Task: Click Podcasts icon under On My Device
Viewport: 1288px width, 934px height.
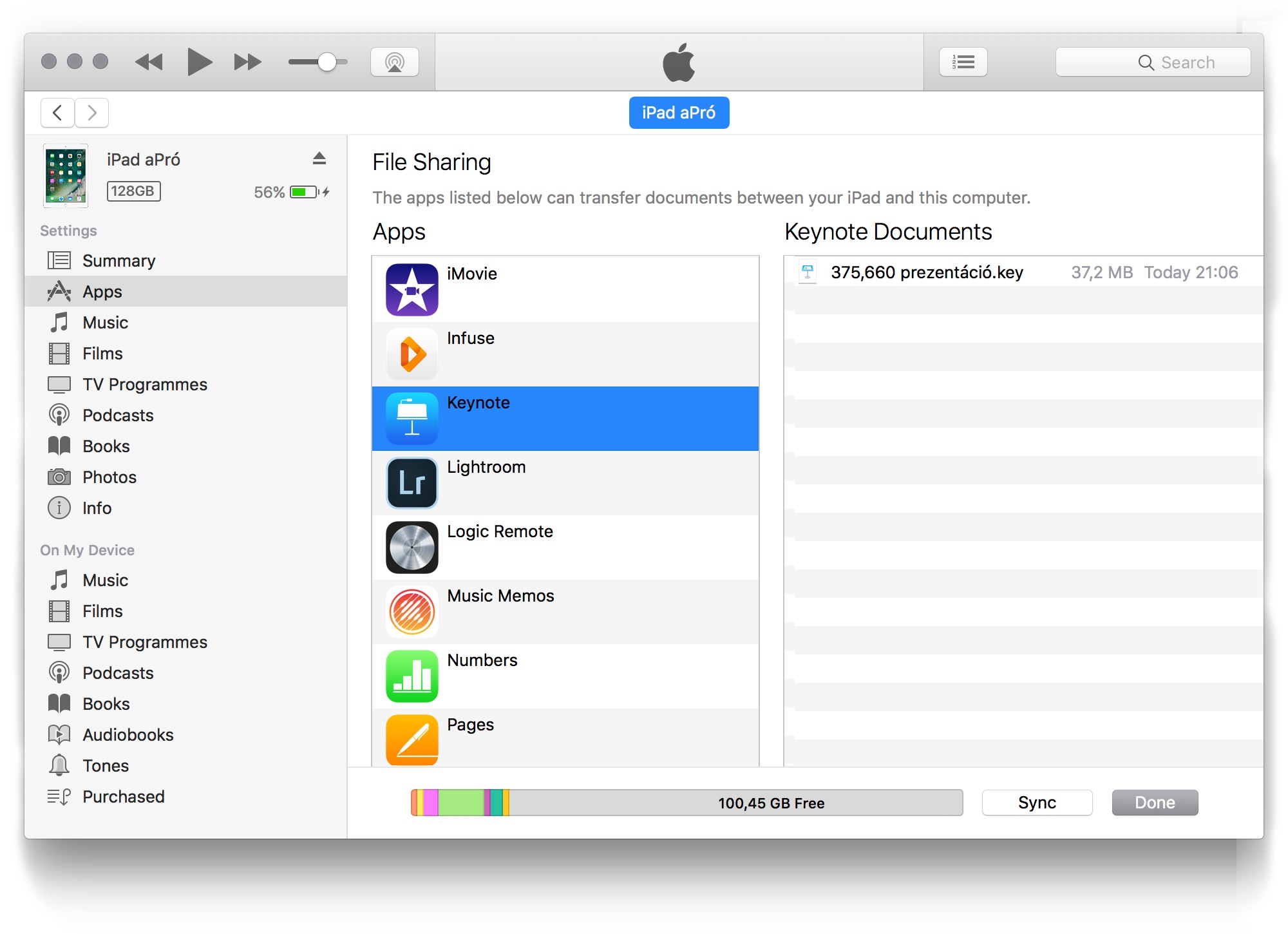Action: pos(59,672)
